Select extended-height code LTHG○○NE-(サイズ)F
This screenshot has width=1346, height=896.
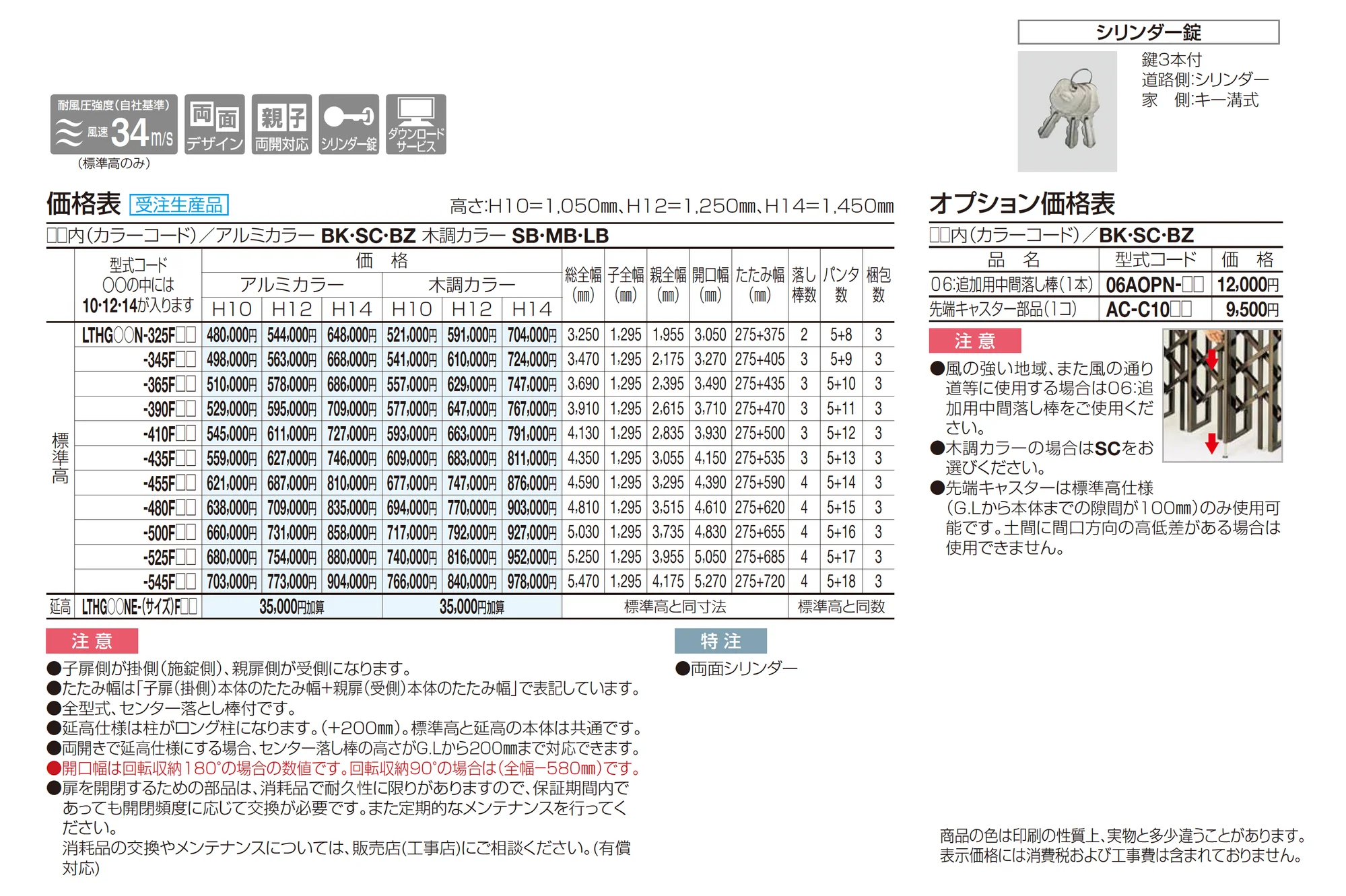coord(139,607)
